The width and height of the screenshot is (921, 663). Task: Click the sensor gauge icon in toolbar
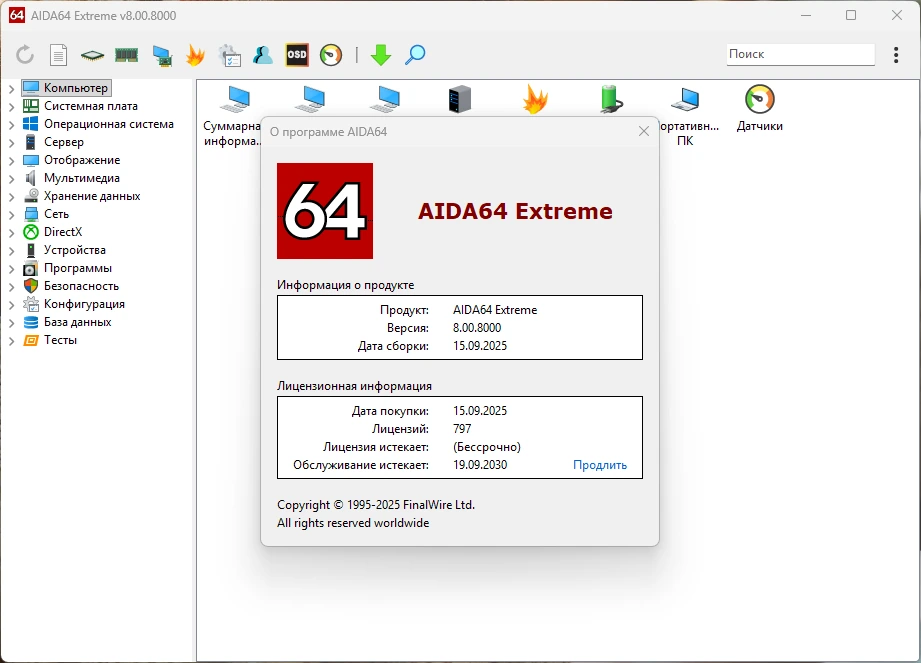click(331, 55)
